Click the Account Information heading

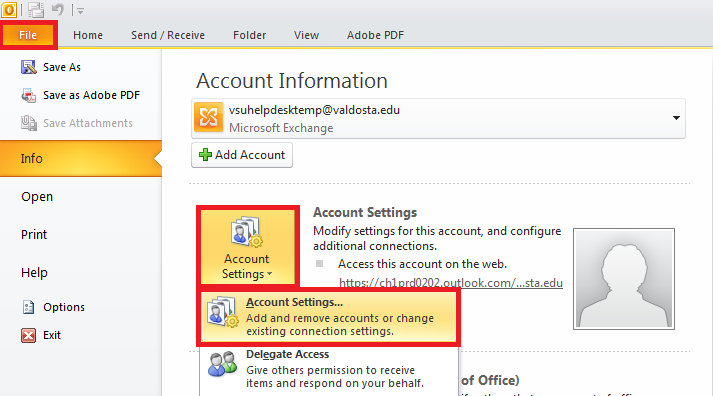[292, 81]
